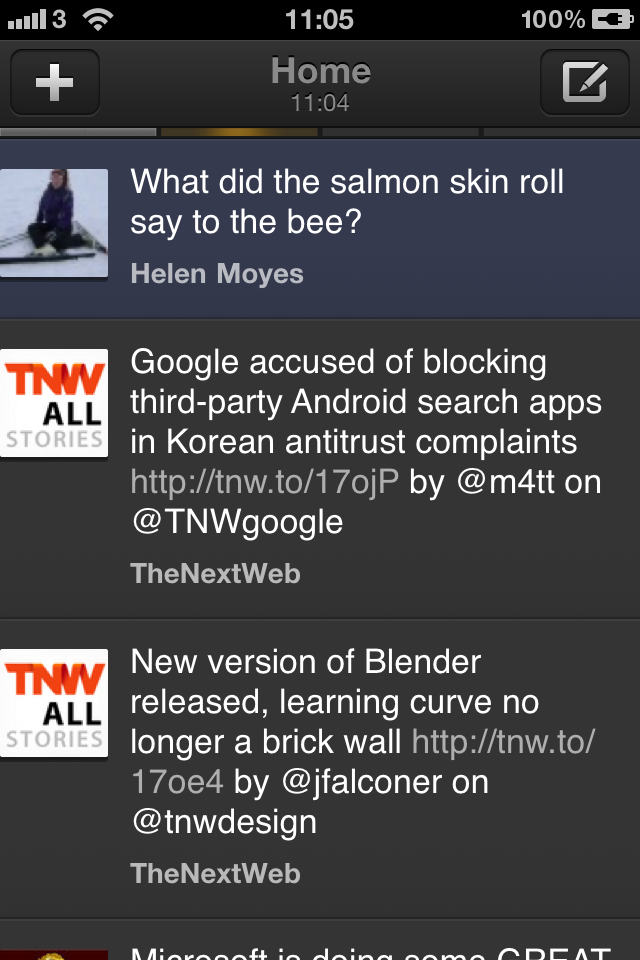
Task: Tap the Wi-Fi signal icon
Action: coord(98,19)
